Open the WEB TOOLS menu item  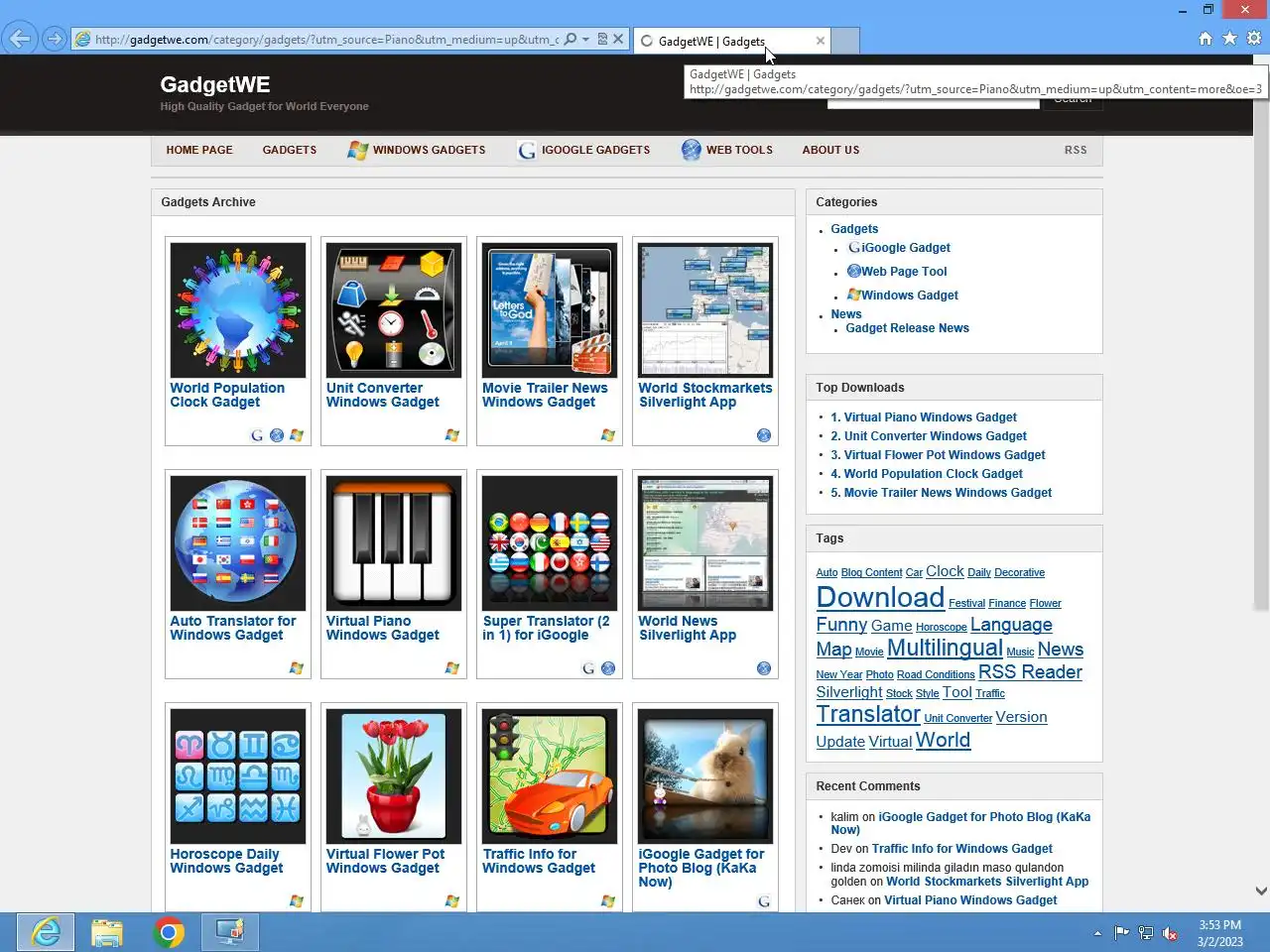(727, 150)
